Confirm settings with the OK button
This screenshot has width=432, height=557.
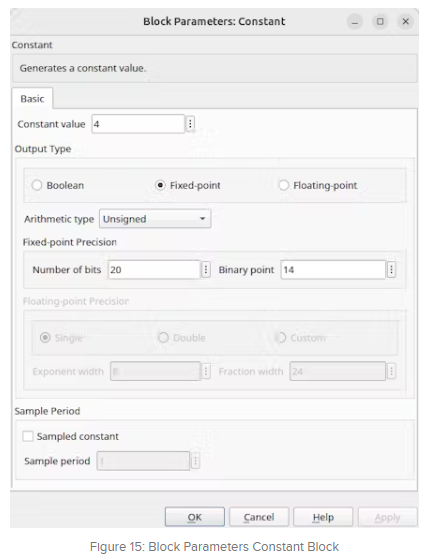(195, 517)
